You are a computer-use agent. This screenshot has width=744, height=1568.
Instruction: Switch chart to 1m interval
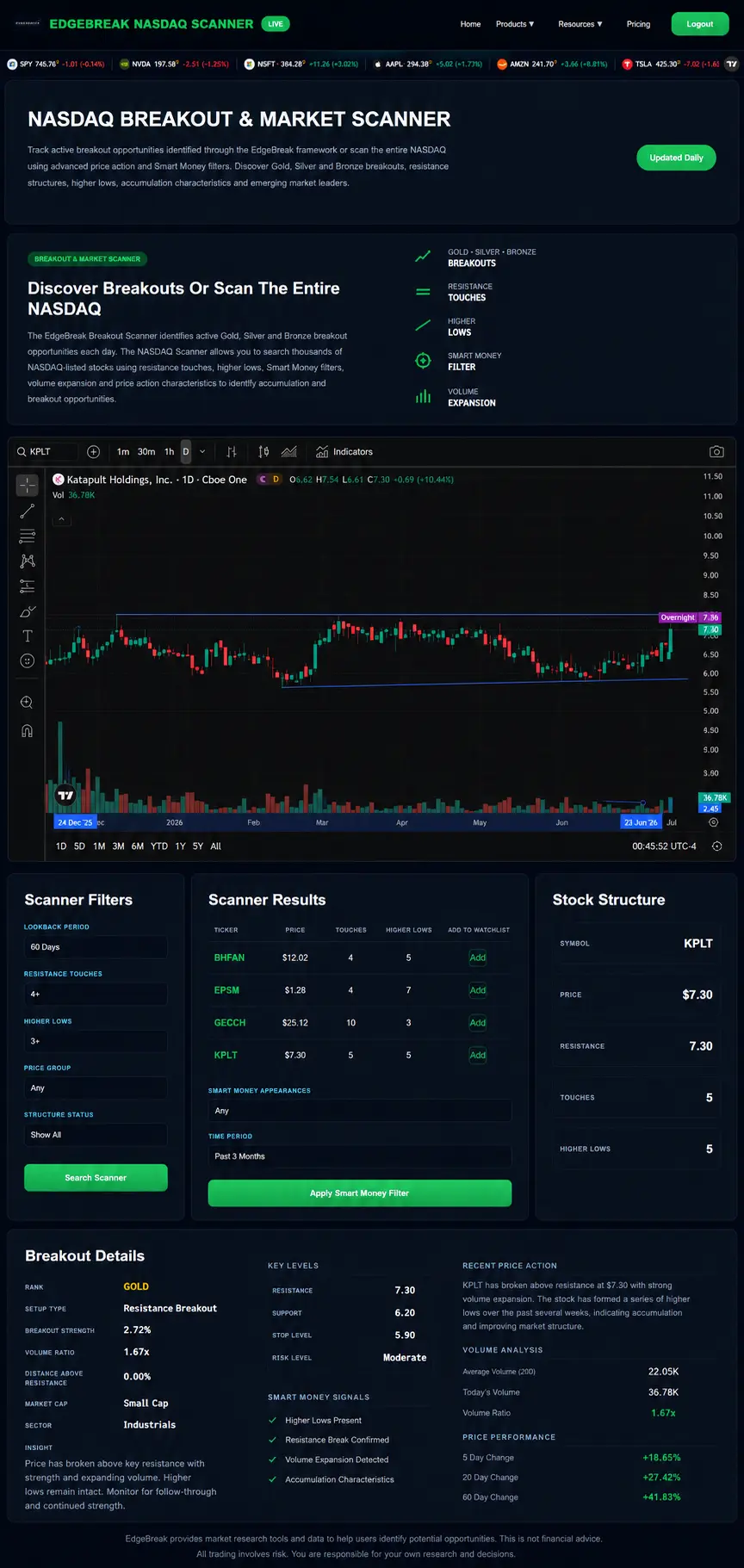point(123,452)
